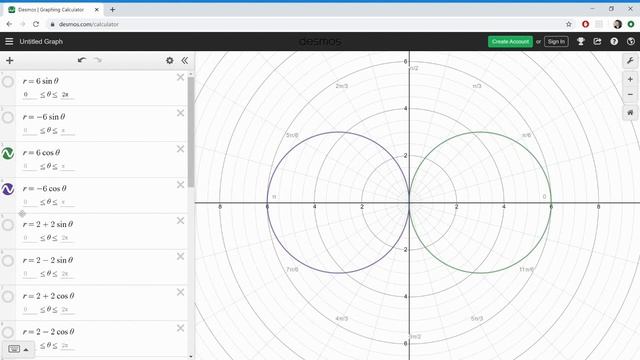The height and width of the screenshot is (360, 640).
Task: Open the Untitled Graph title
Action: tap(41, 41)
